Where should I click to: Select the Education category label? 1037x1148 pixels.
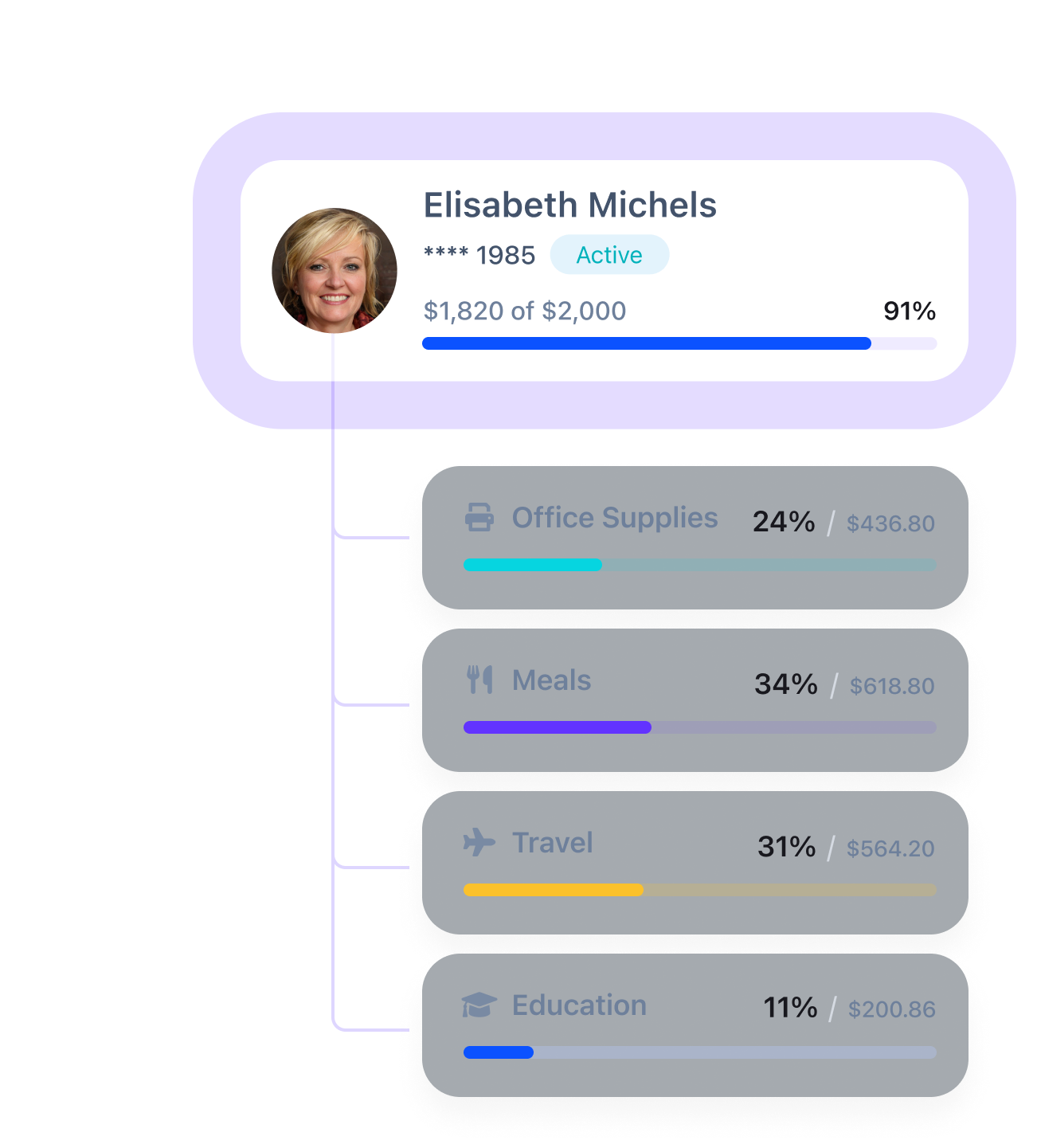tap(579, 1005)
